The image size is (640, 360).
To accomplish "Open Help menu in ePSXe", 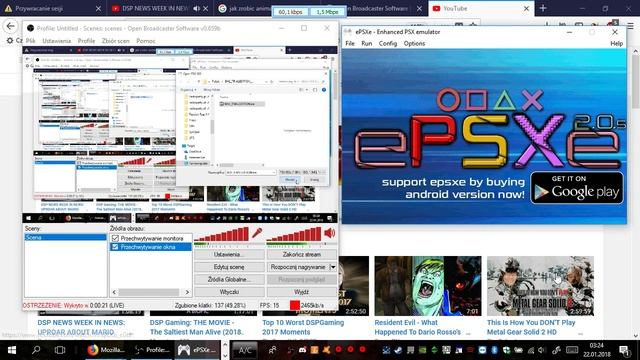I will coord(616,43).
